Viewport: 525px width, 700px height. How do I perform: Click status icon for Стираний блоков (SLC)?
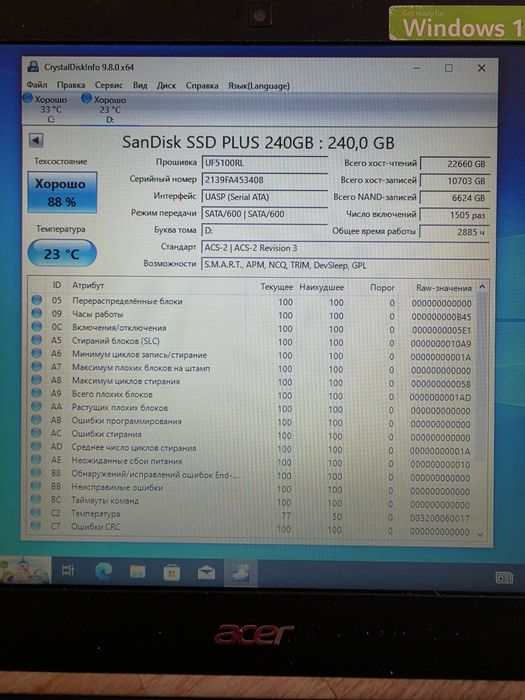tap(37, 340)
